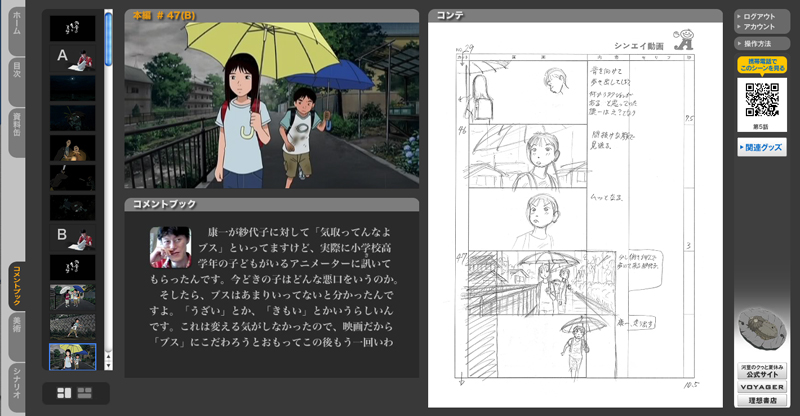Select the thumbnail of boy leaning on stone wall
Viewport: 800px width, 416px height.
[72, 327]
